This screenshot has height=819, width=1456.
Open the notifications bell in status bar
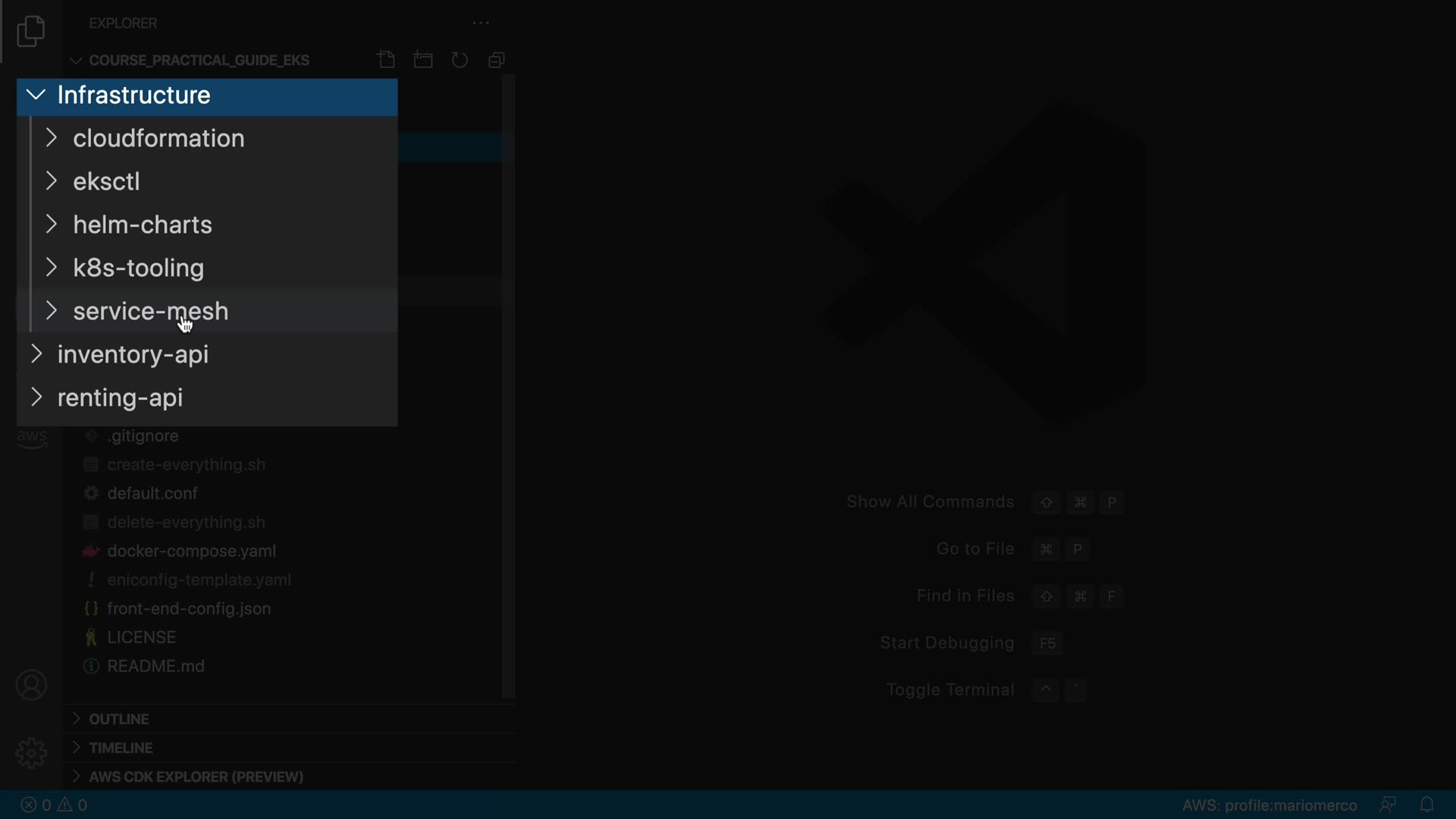(x=1426, y=805)
